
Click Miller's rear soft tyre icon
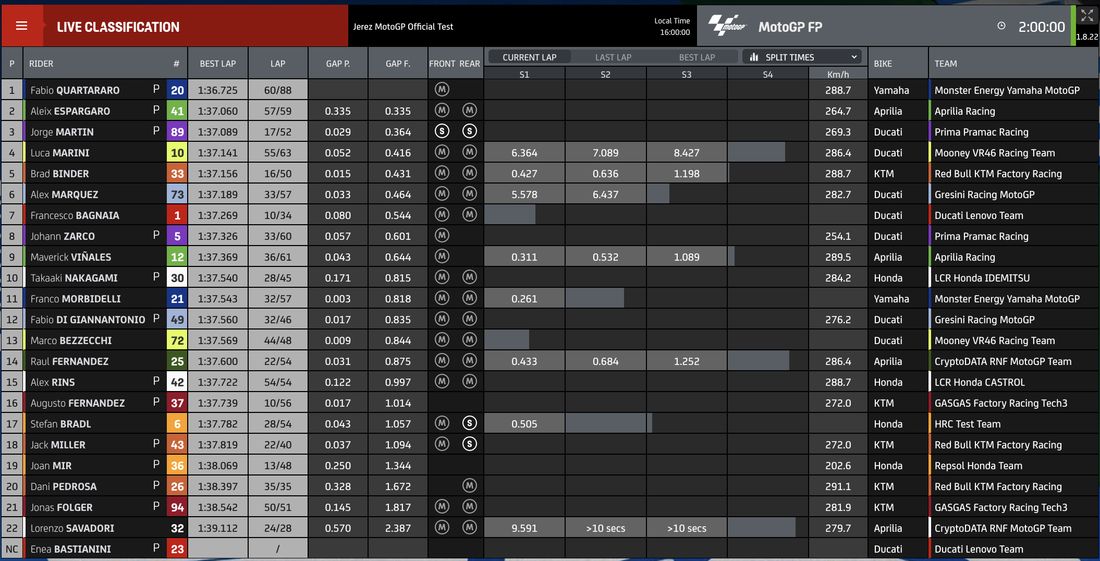(469, 444)
